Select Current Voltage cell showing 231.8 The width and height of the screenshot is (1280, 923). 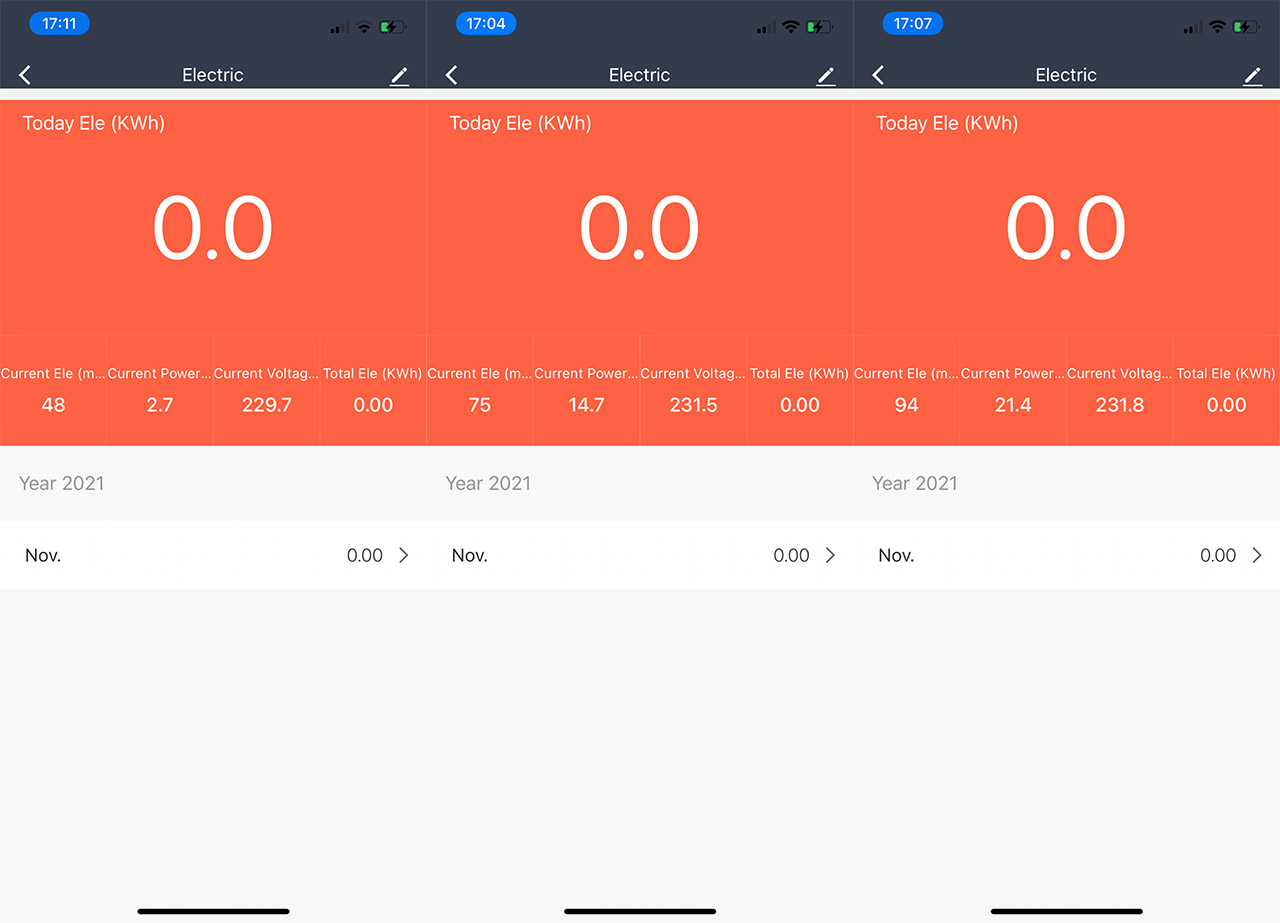(1120, 390)
